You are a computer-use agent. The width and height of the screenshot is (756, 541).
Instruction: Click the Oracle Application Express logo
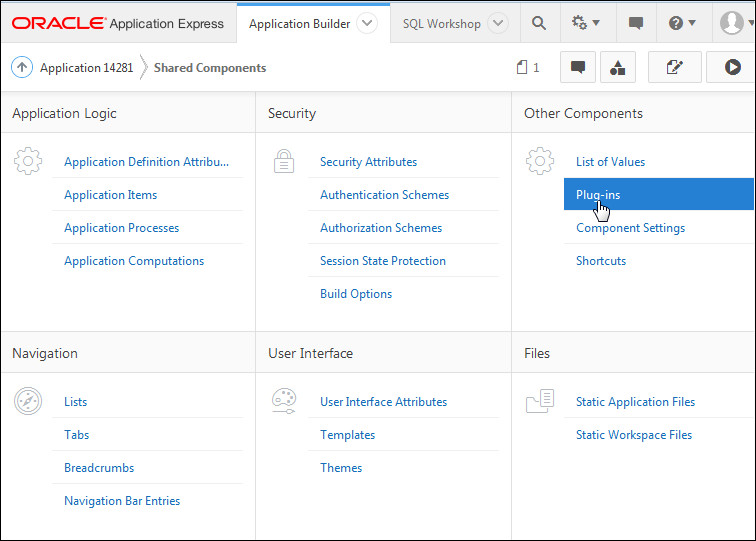click(119, 23)
